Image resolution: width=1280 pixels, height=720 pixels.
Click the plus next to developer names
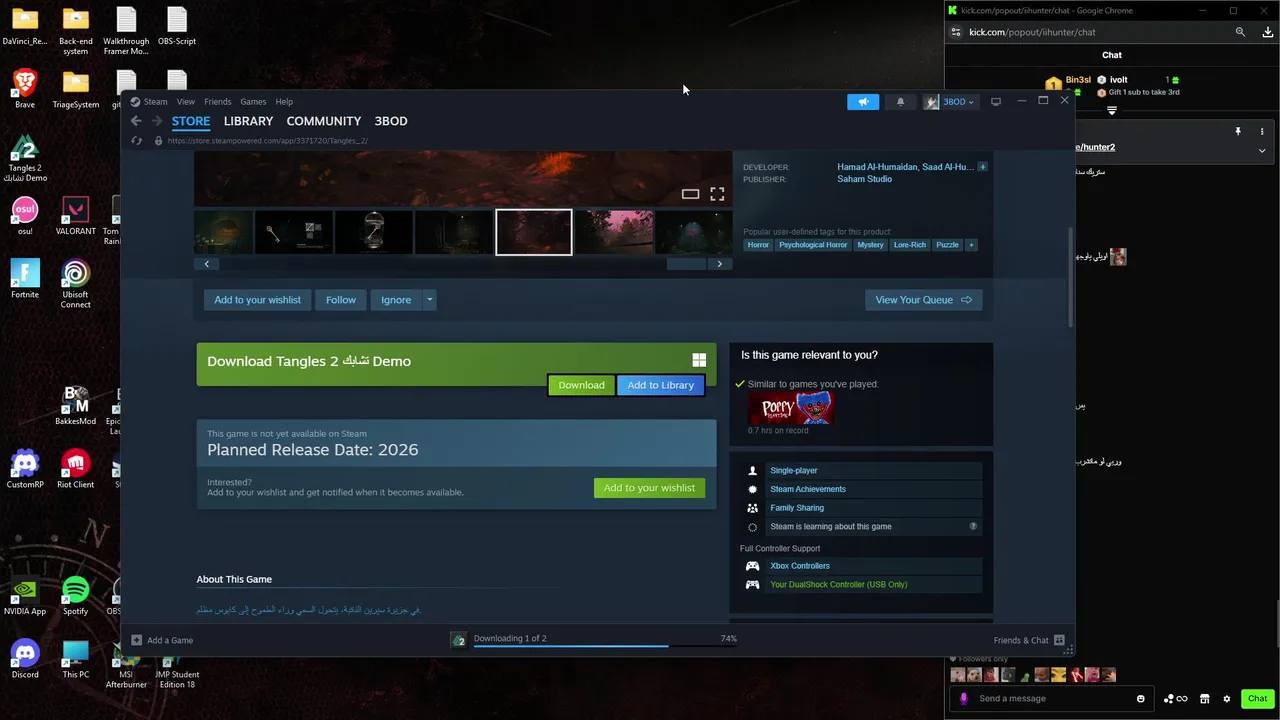coord(982,167)
